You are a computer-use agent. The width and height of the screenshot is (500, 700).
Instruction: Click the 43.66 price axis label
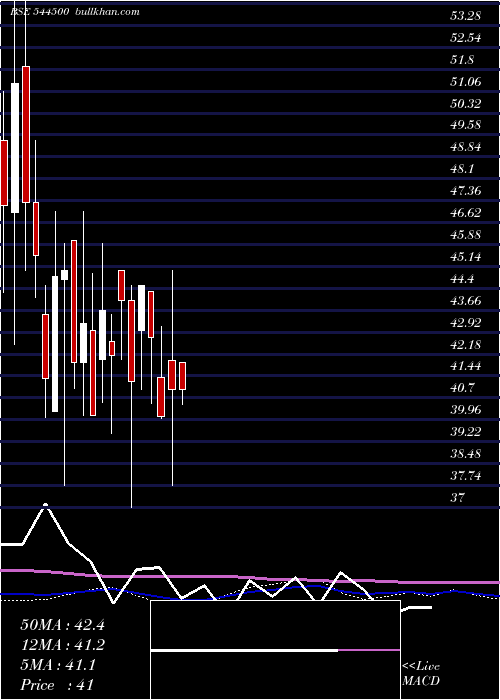point(466,301)
